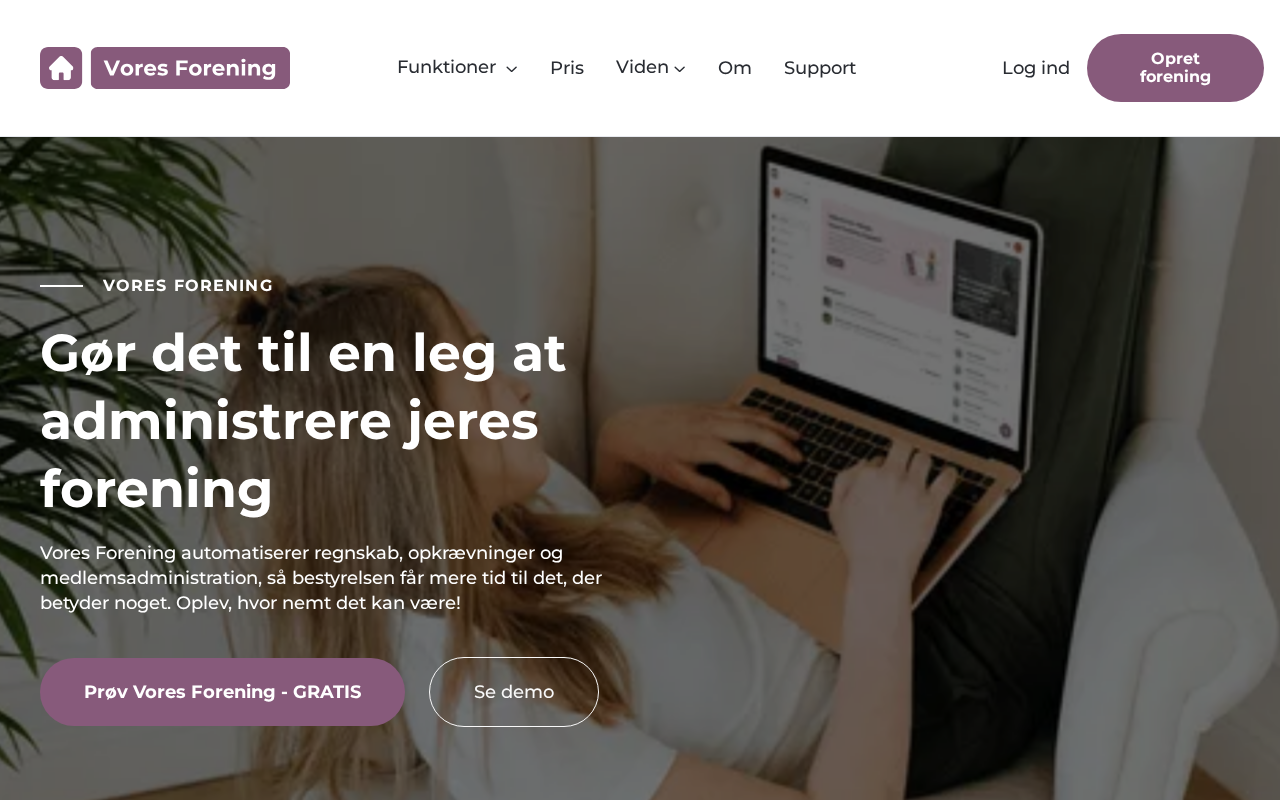Expand the Funktioner dropdown menu
This screenshot has width=1280, height=800.
coord(457,68)
